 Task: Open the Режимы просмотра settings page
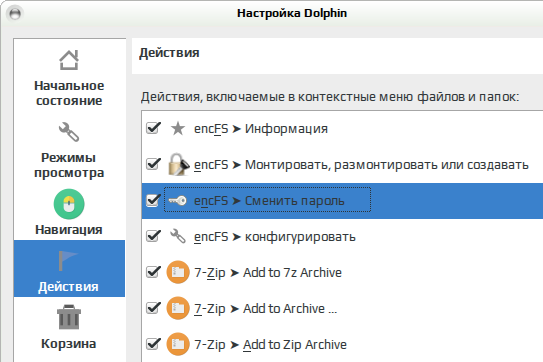[x=69, y=150]
